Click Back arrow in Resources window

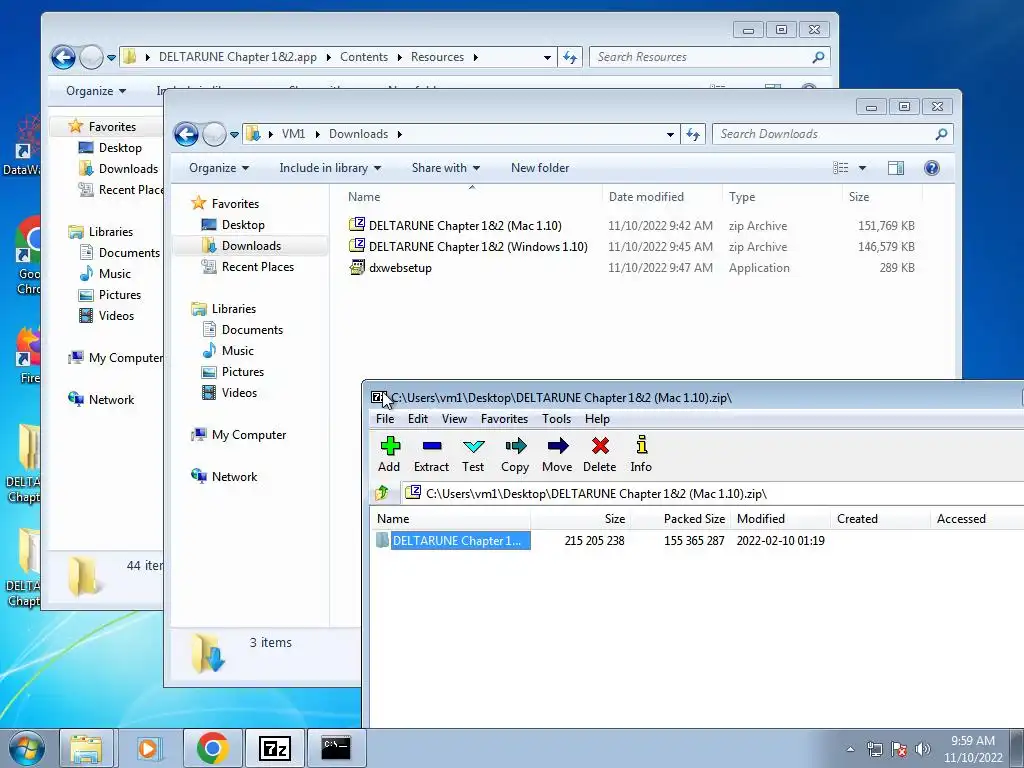pos(63,57)
